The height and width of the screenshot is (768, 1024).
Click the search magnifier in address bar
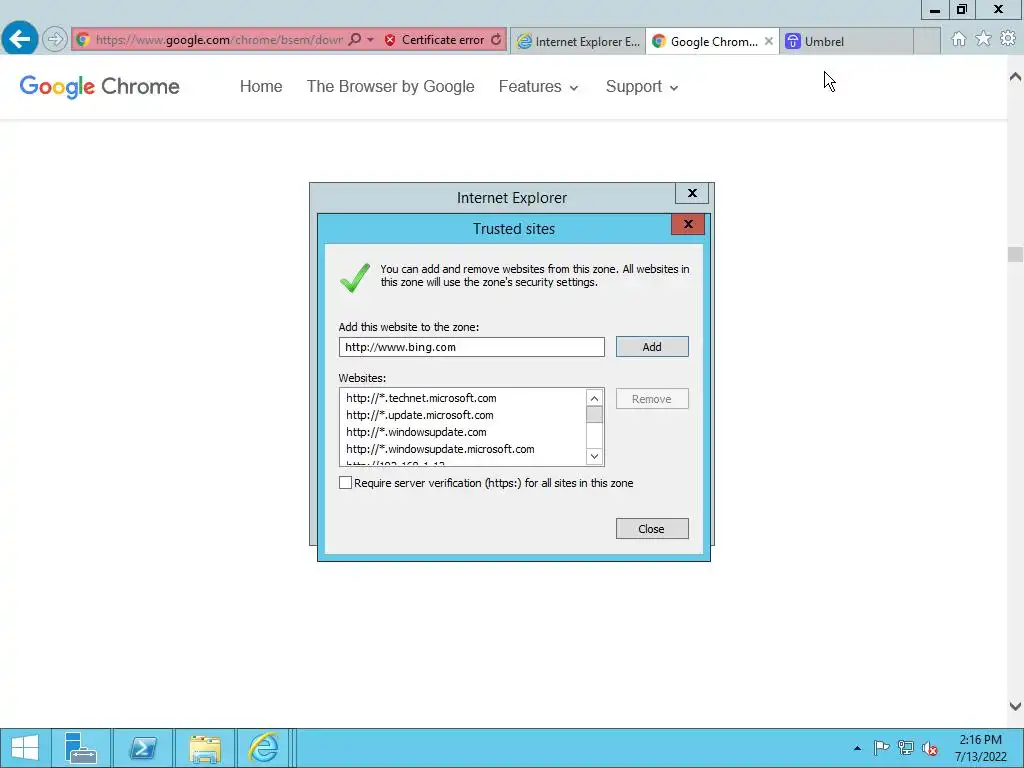(355, 40)
